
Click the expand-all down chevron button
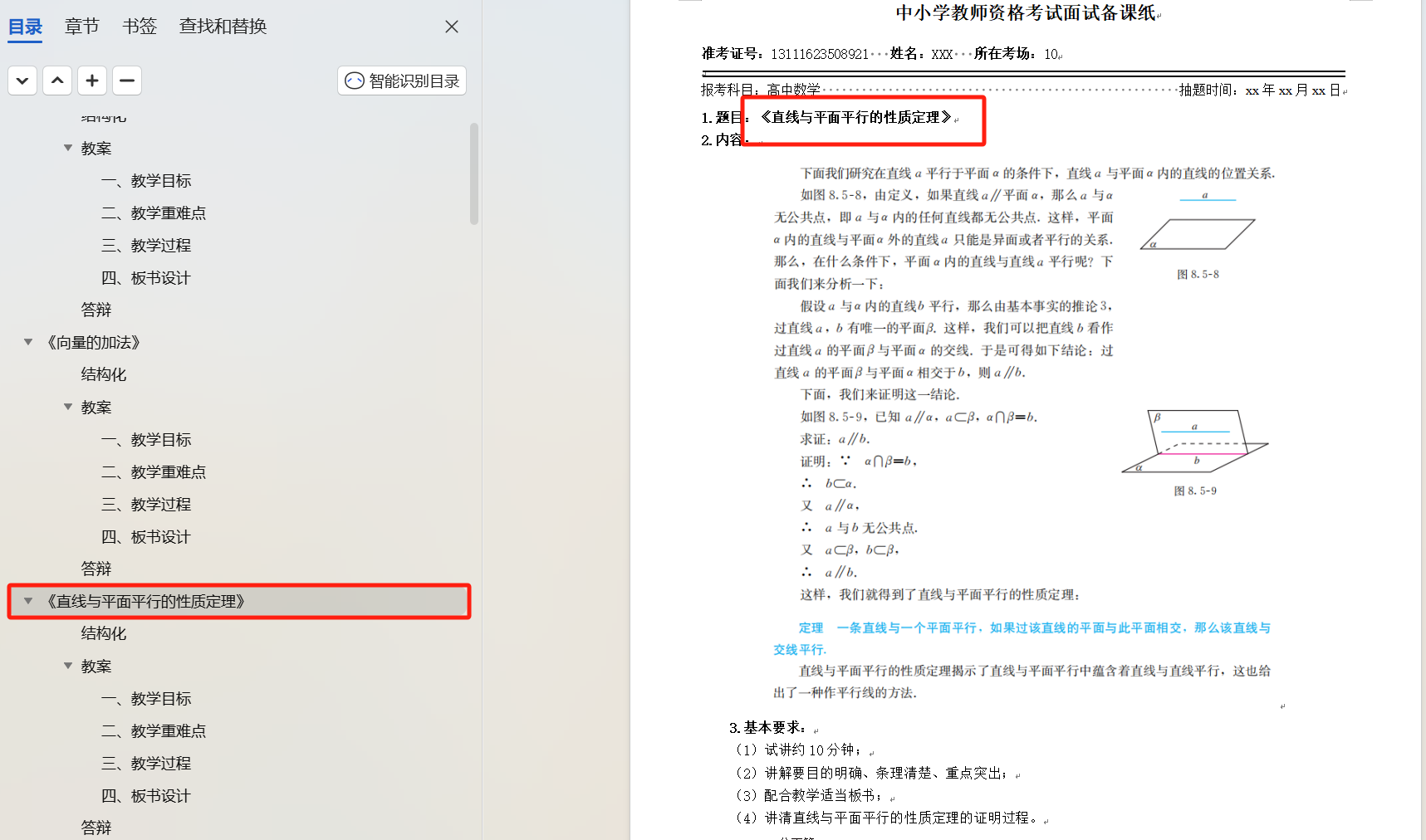coord(22,81)
